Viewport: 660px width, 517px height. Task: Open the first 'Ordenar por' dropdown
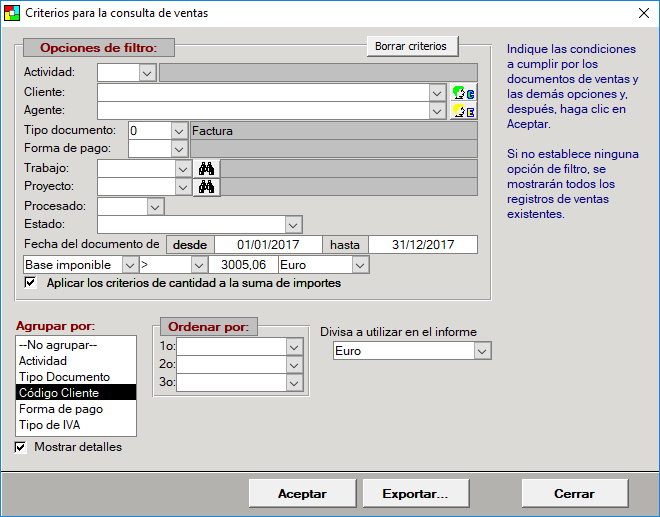tap(293, 346)
